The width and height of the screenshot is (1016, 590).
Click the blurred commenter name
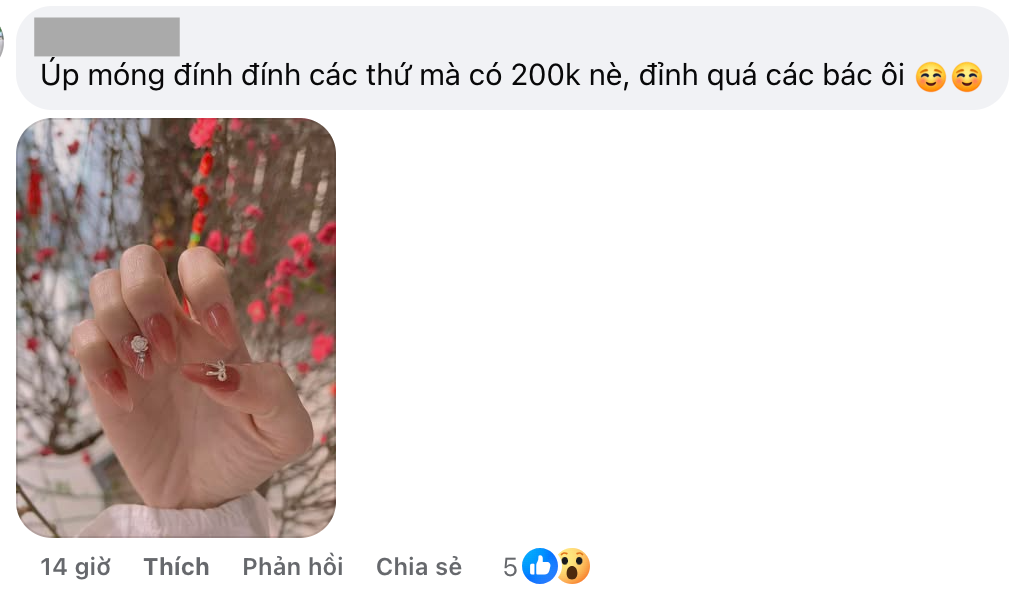pos(107,37)
